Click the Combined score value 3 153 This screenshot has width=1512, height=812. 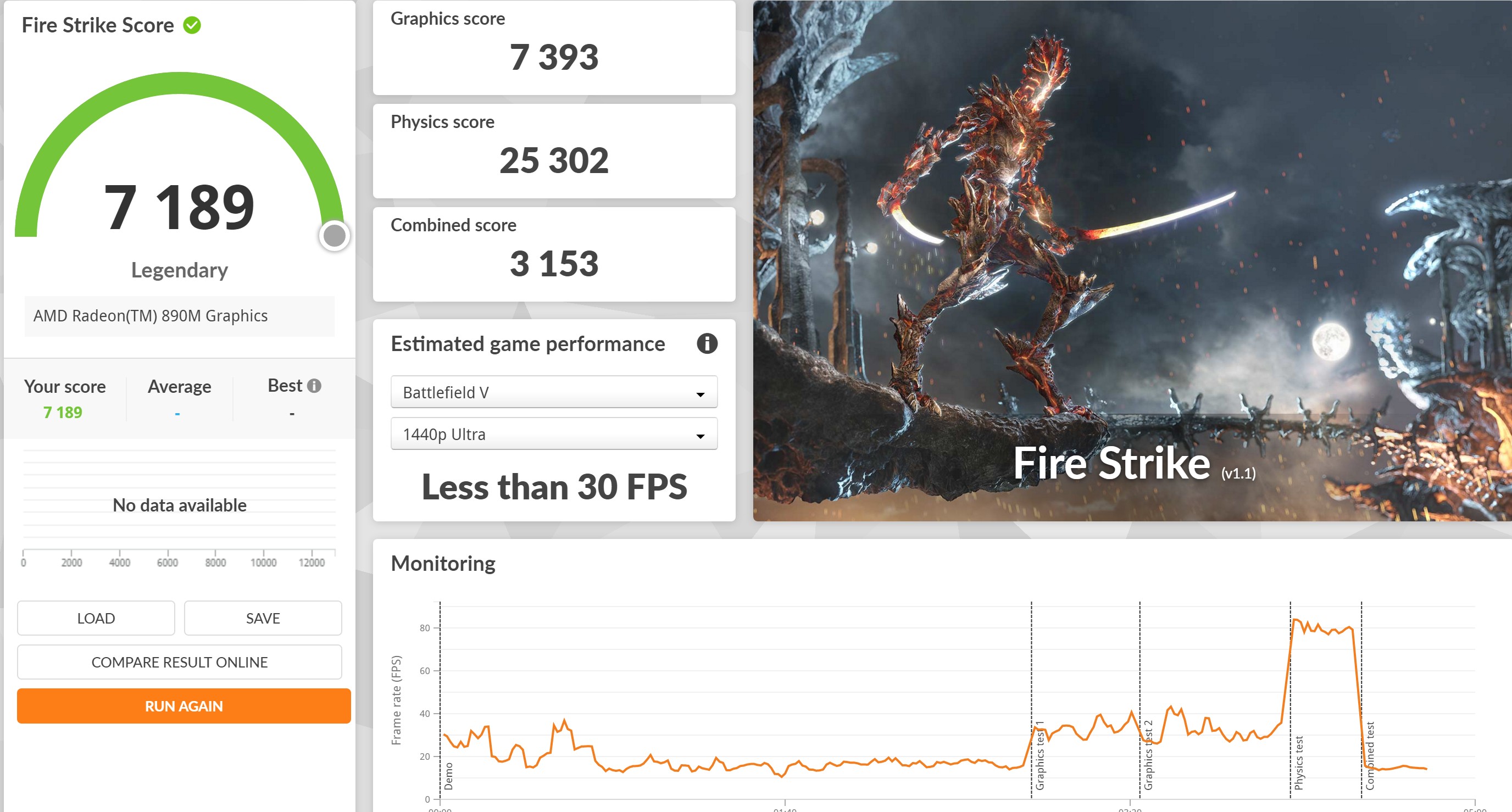(553, 264)
